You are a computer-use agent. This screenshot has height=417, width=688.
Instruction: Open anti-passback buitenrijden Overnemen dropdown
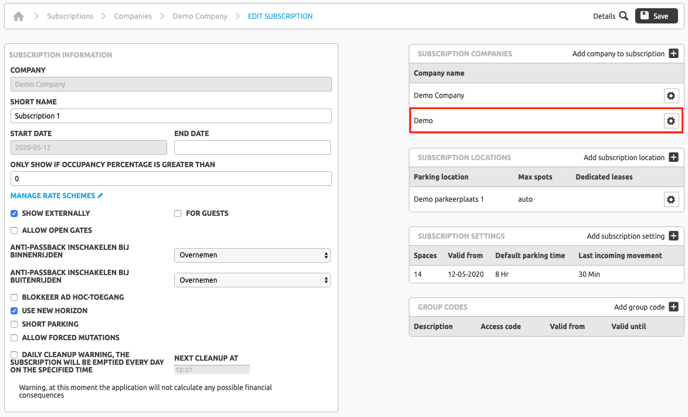252,280
